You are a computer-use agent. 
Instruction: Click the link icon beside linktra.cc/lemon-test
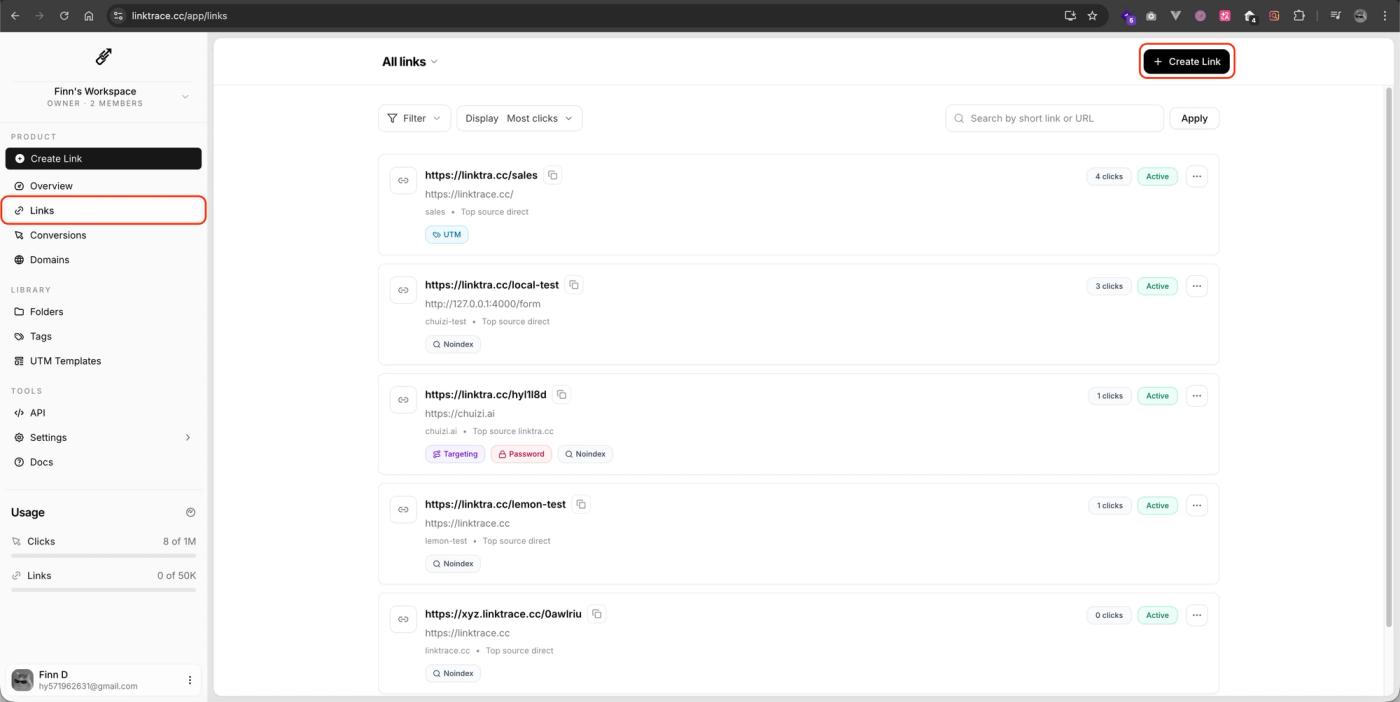[403, 510]
